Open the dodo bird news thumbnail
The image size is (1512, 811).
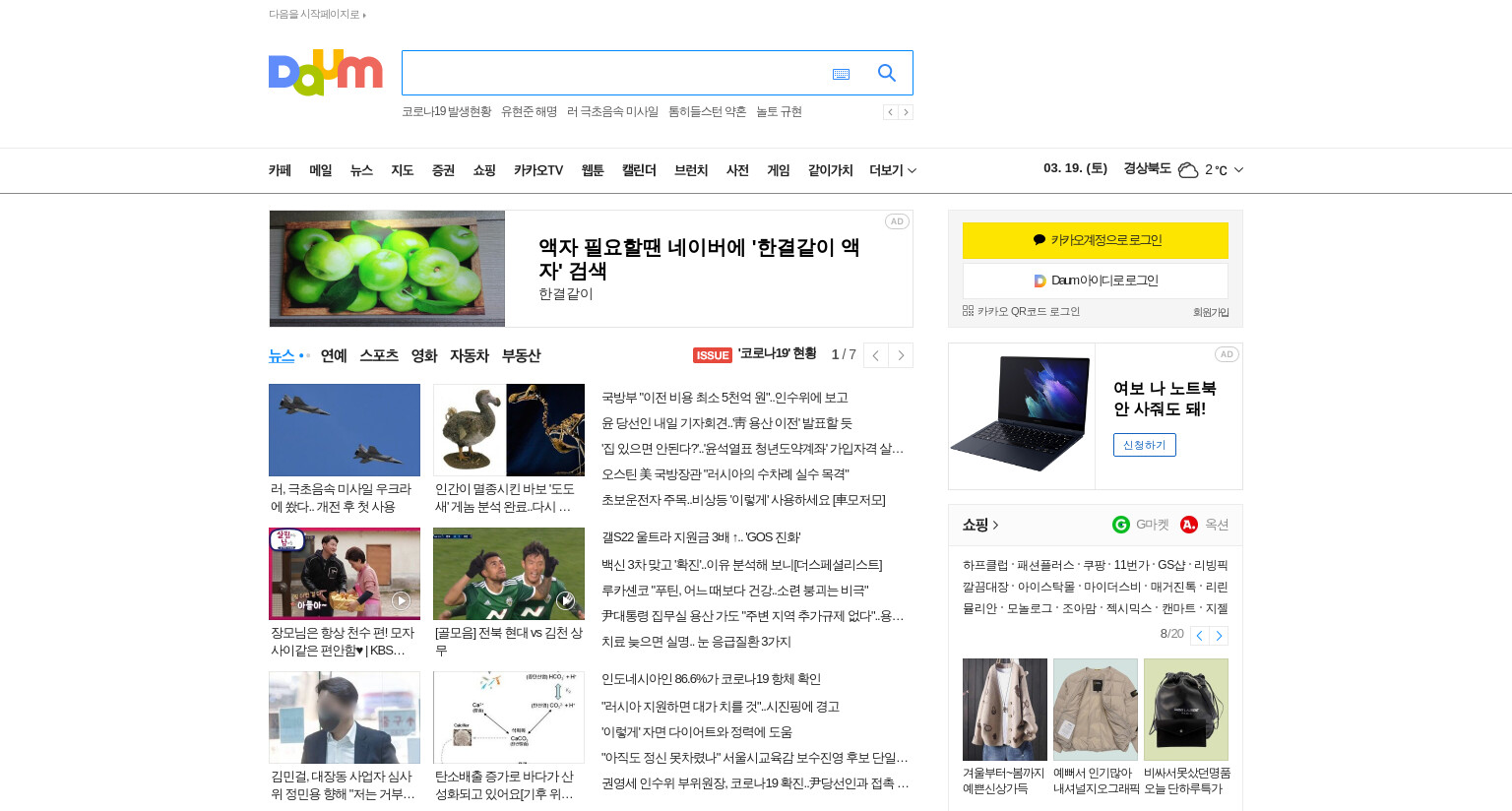pyautogui.click(x=509, y=430)
